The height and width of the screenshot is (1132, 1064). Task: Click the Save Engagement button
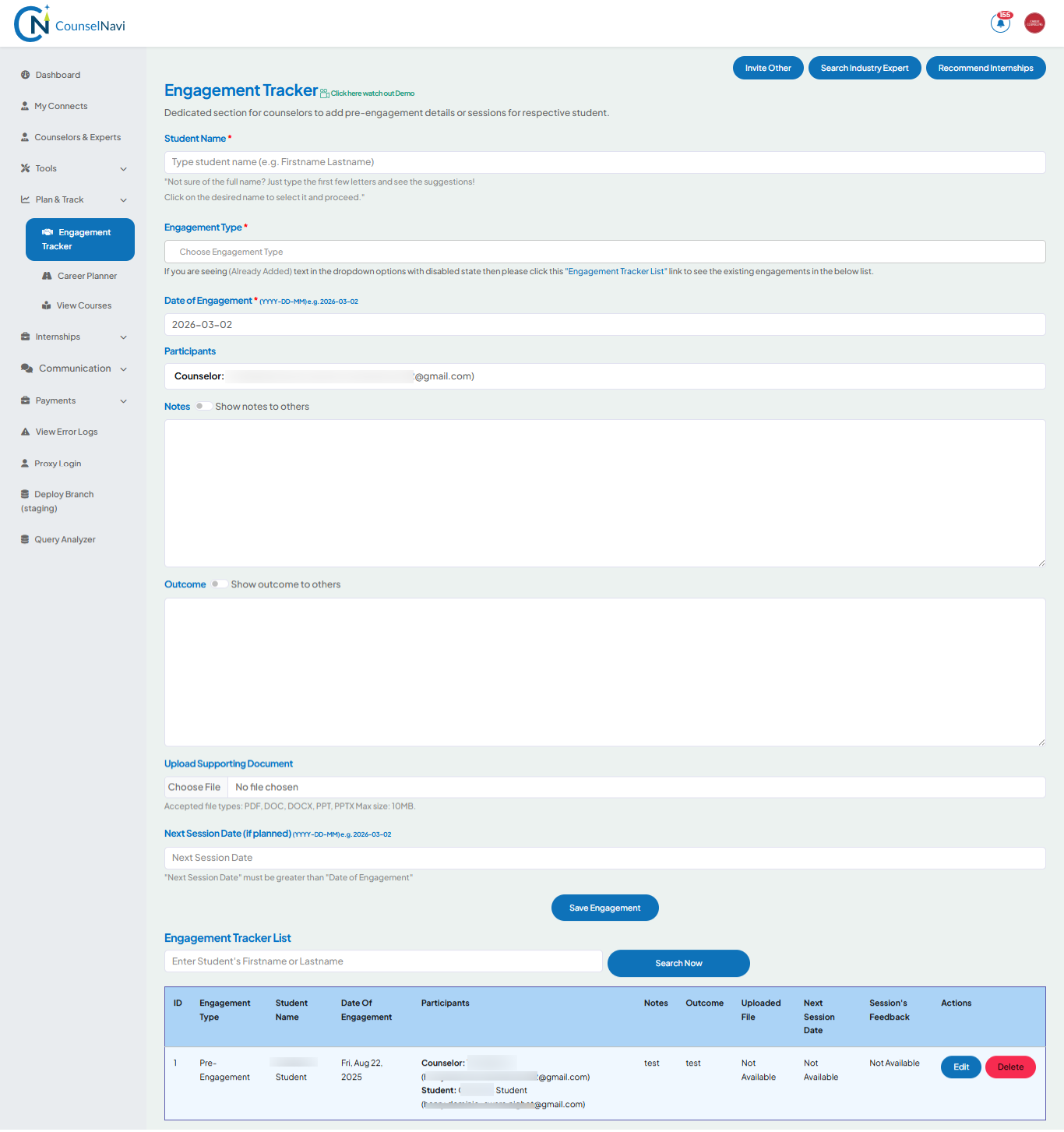point(604,907)
